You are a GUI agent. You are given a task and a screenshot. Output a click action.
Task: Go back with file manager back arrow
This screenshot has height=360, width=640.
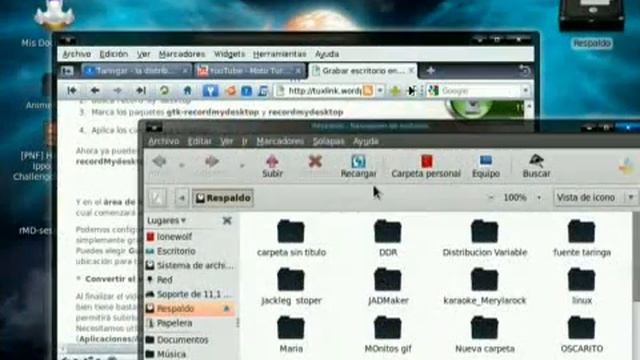pyautogui.click(x=159, y=162)
